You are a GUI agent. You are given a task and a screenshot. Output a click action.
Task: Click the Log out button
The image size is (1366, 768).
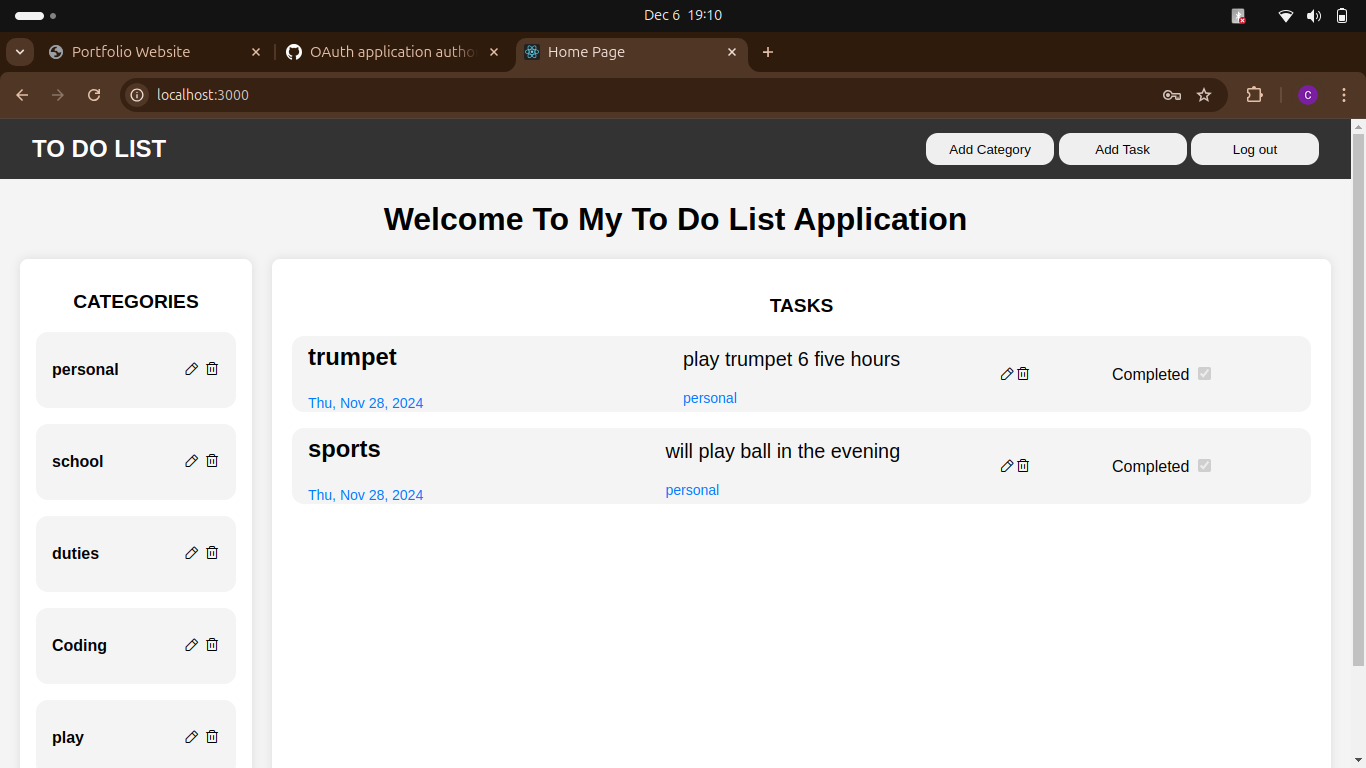tap(1254, 149)
